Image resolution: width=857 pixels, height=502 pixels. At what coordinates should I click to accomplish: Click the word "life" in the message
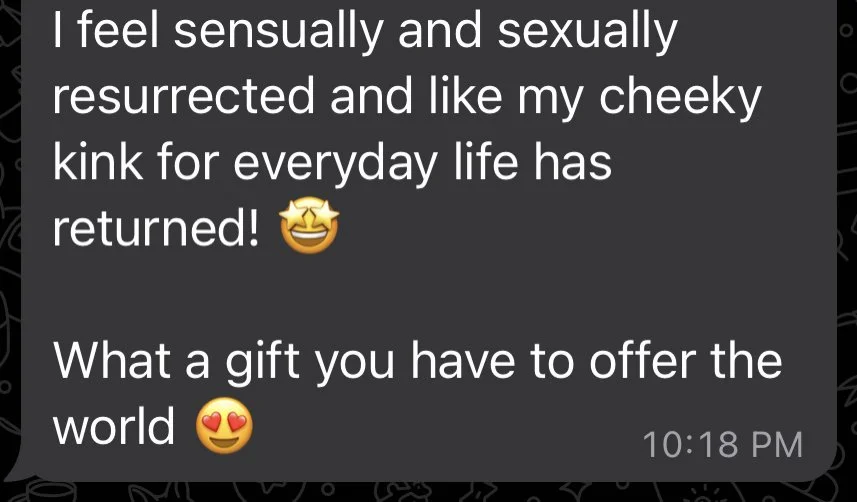(485, 162)
